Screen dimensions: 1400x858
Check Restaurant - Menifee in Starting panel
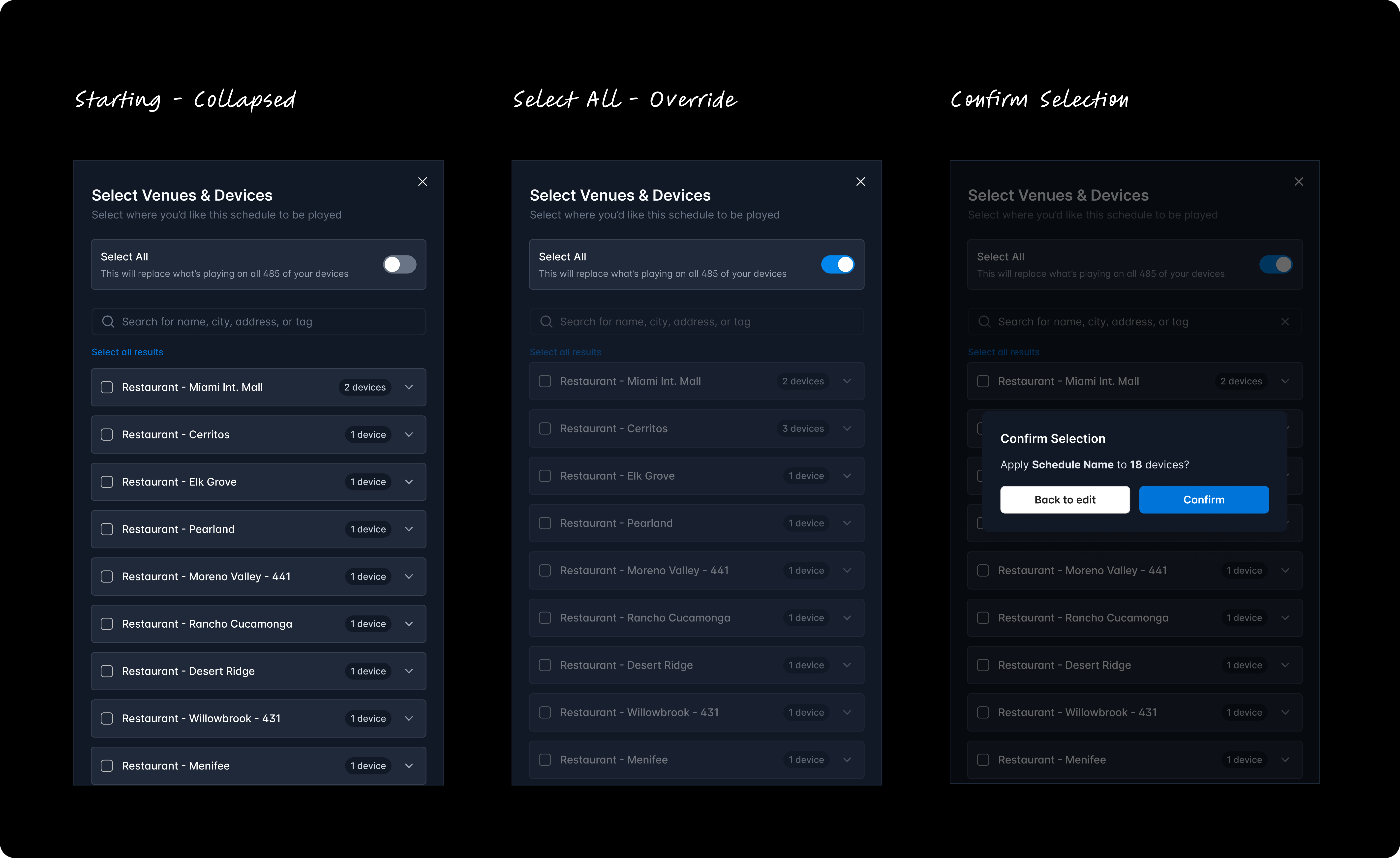[107, 766]
